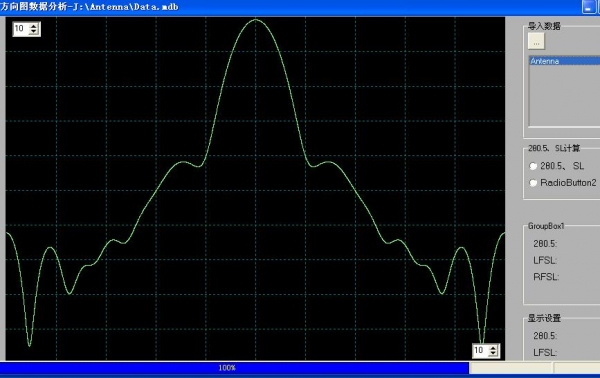Image resolution: width=600 pixels, height=378 pixels.
Task: Click the window title bar text
Action: coord(90,7)
